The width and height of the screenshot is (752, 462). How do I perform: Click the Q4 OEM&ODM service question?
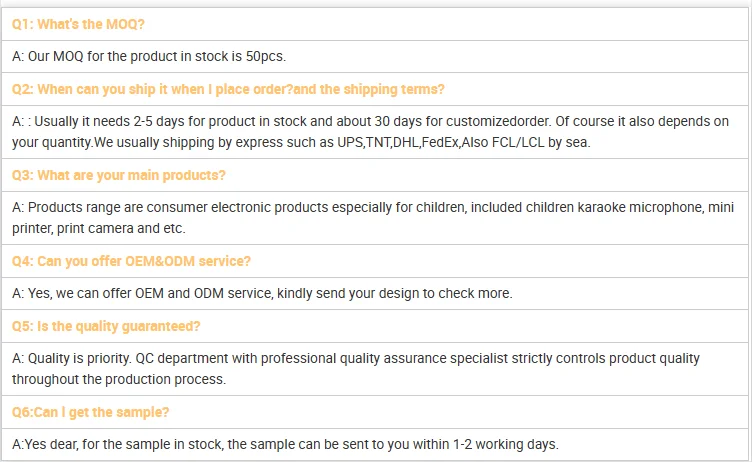click(x=131, y=261)
